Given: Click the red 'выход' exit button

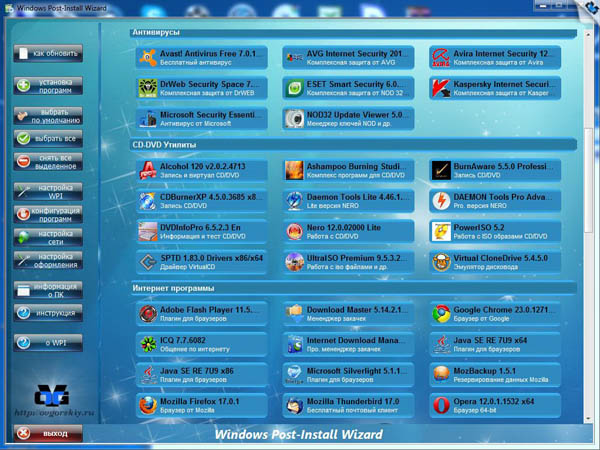Looking at the screenshot, I should click(48, 434).
